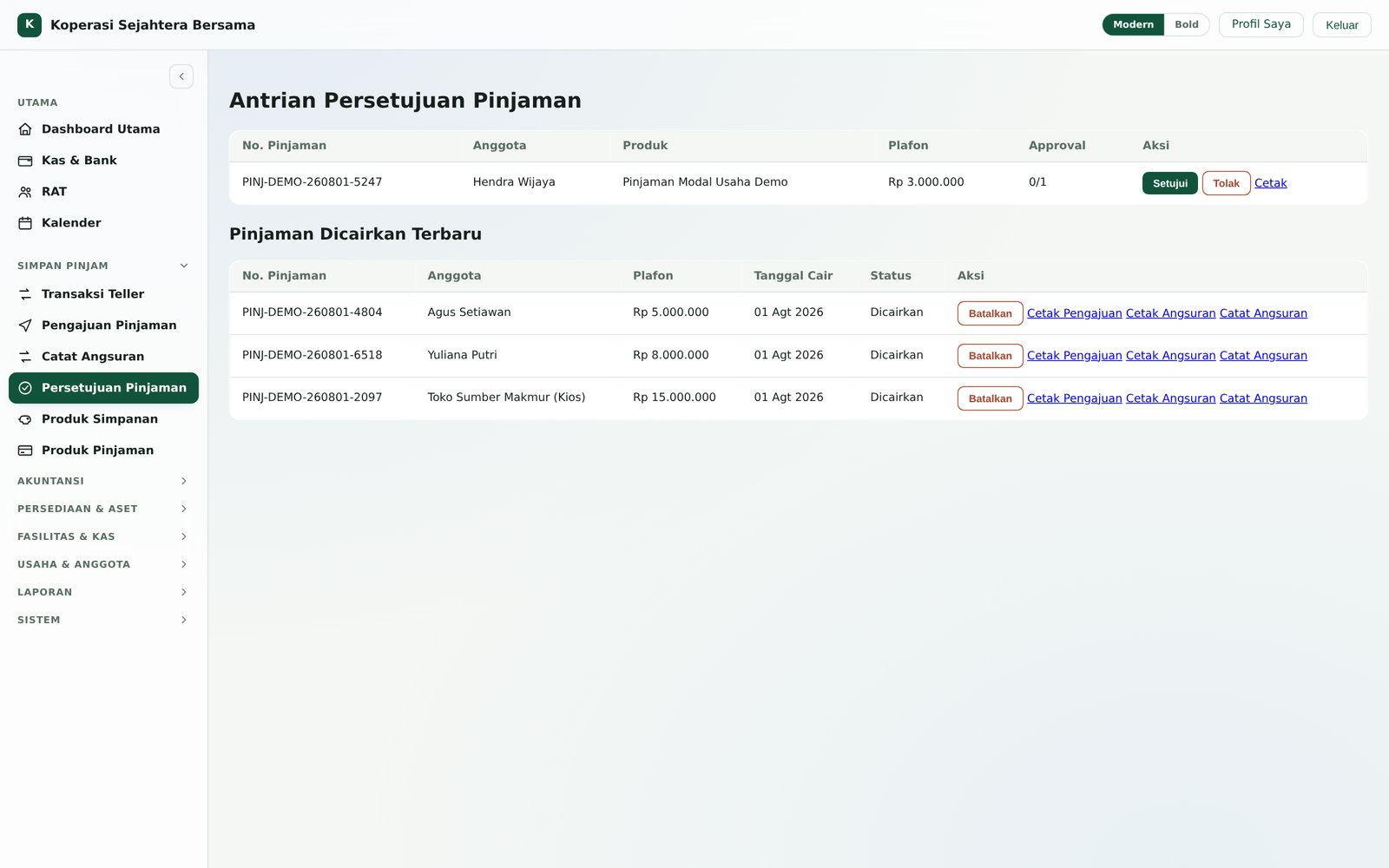Image resolution: width=1389 pixels, height=868 pixels.
Task: Click loan number PINJ-DEMO-260801-4804
Action: [312, 312]
